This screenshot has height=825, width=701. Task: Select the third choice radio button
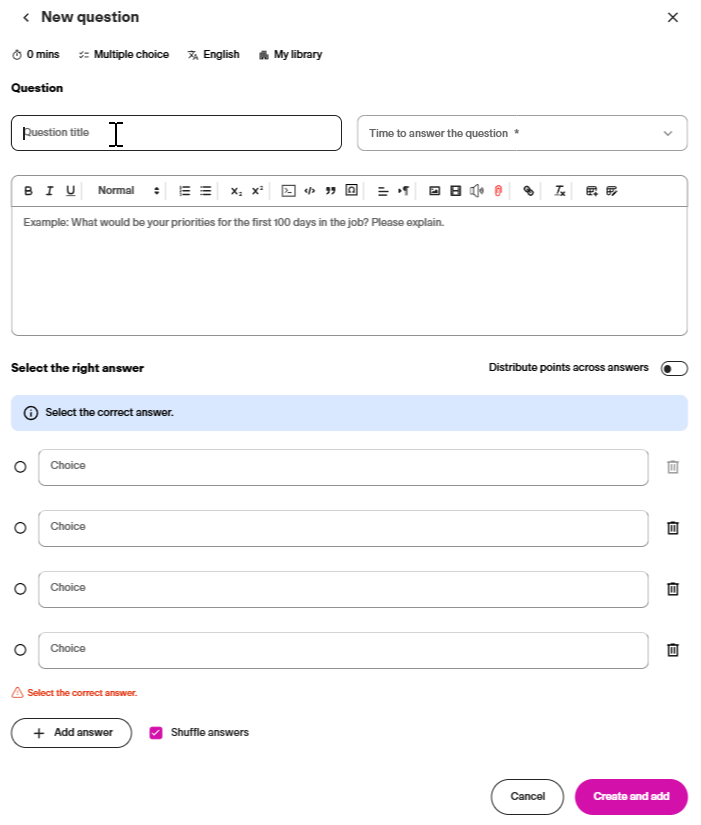tap(20, 589)
